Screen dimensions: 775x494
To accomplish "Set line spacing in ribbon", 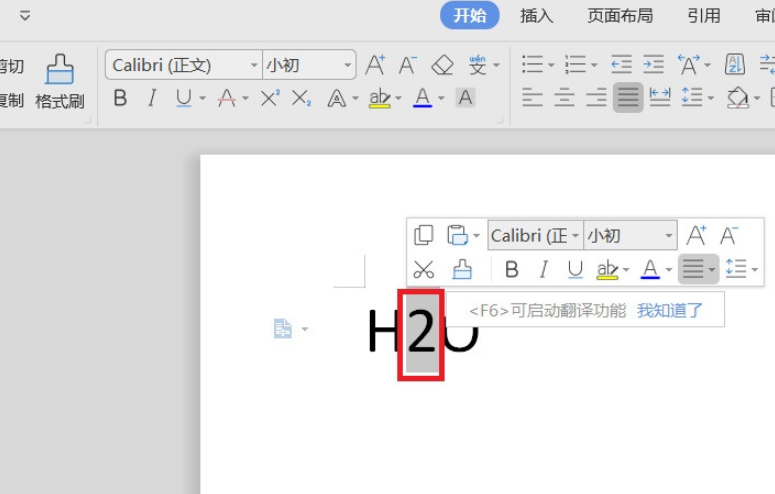I will pyautogui.click(x=692, y=97).
